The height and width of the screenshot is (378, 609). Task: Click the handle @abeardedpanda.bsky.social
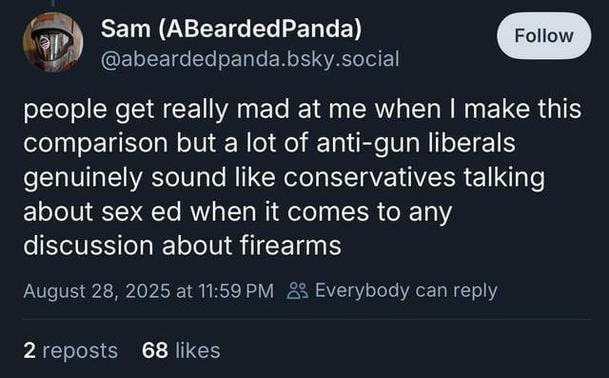[250, 59]
